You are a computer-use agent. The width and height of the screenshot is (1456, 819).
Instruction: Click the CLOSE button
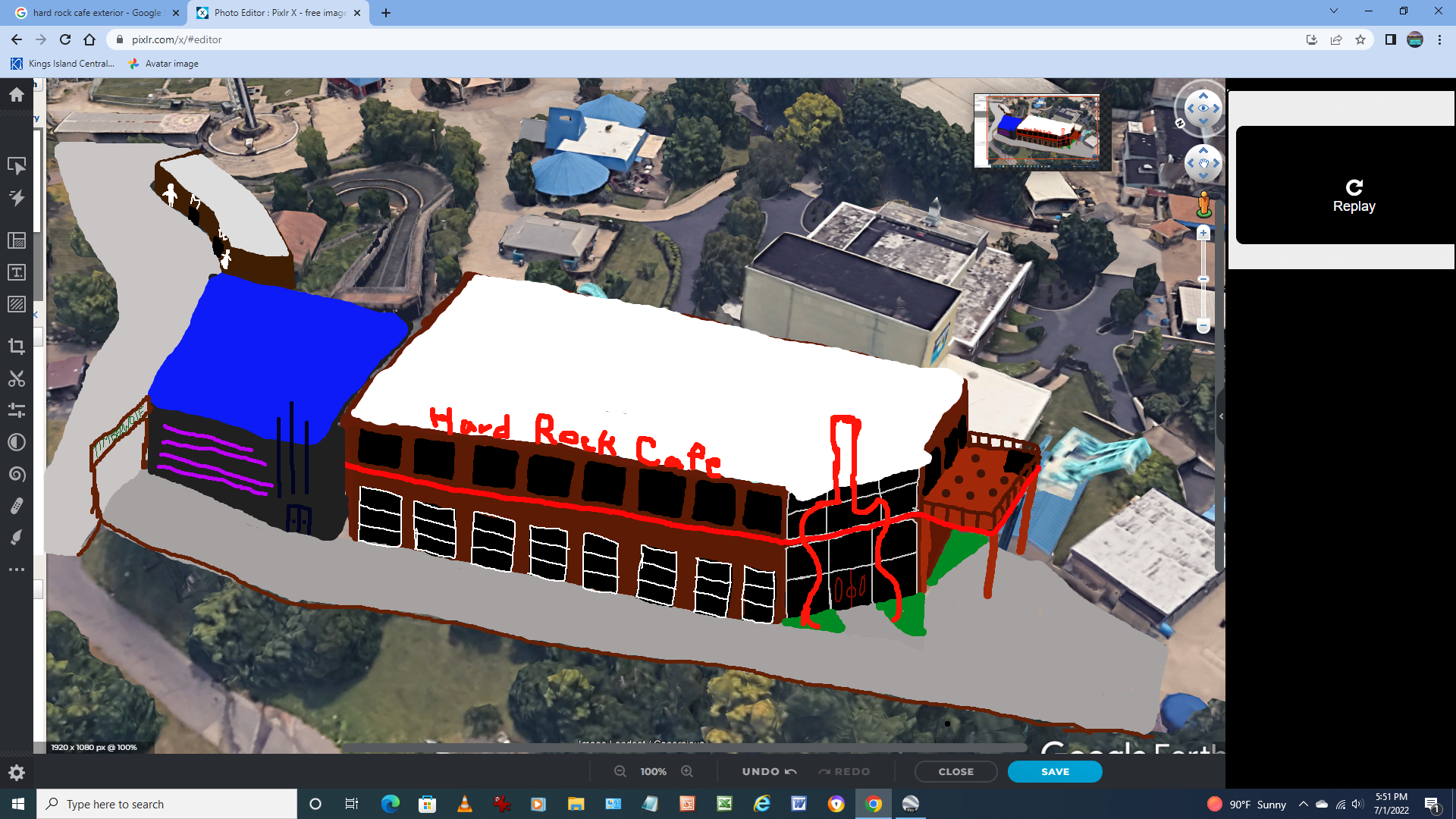click(955, 771)
